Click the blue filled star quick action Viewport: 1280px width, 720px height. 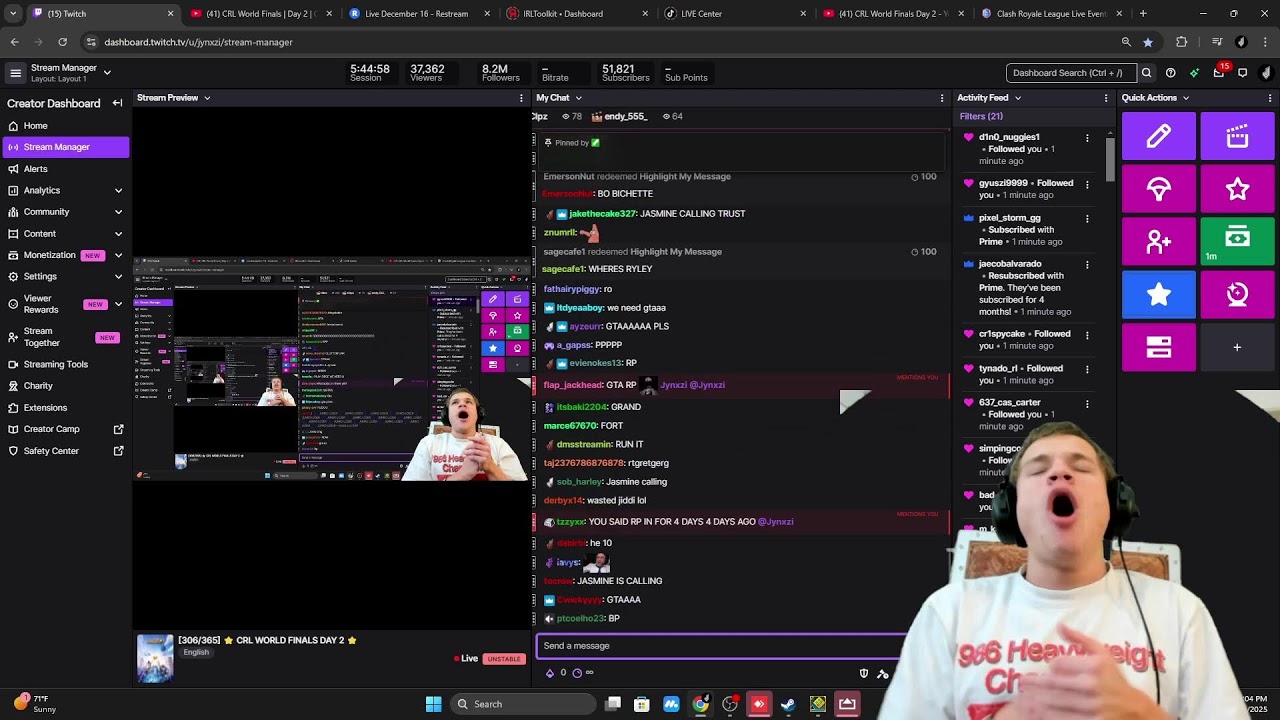point(1159,294)
